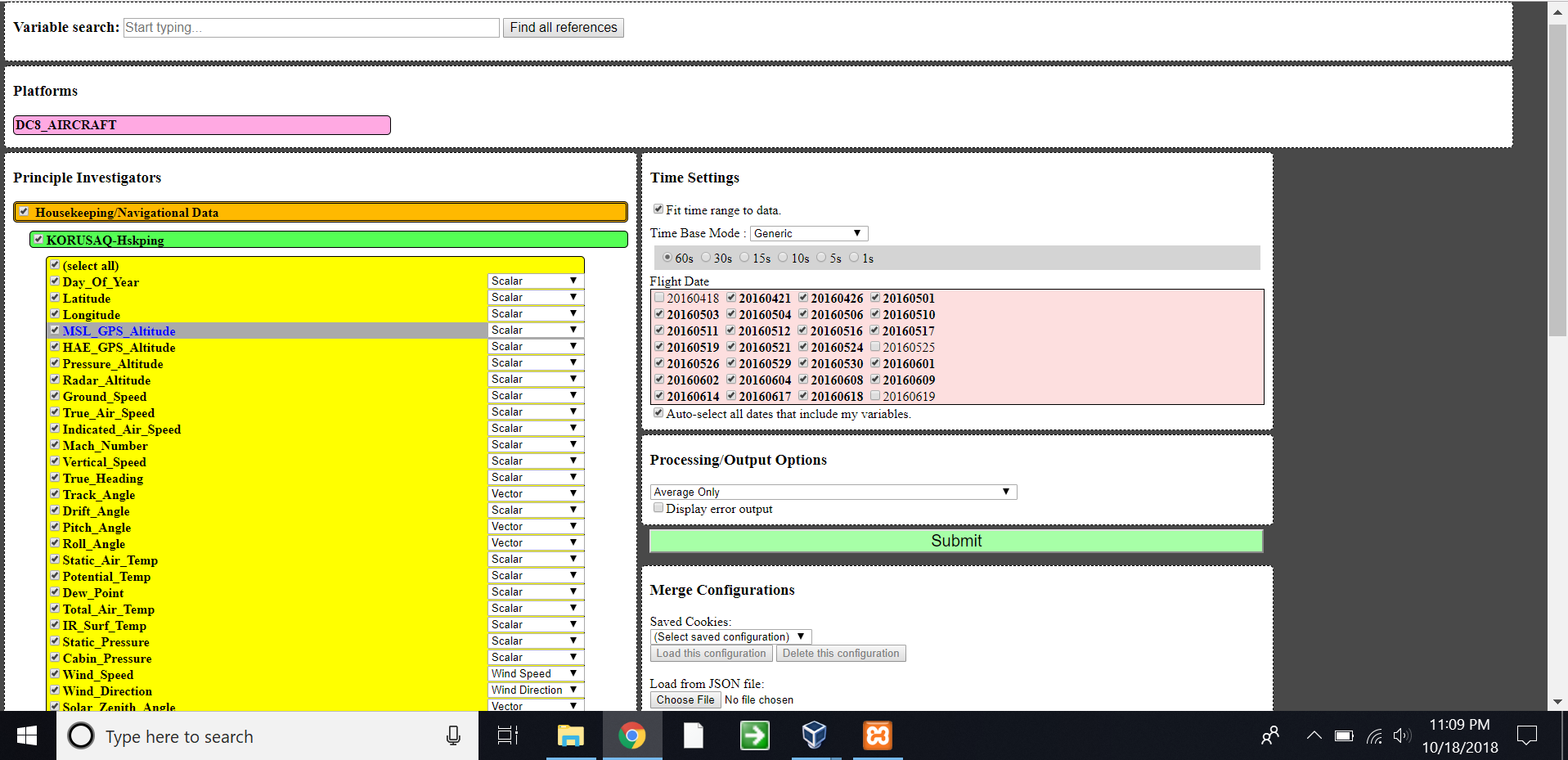This screenshot has width=1568, height=760.
Task: Open Time Base Mode Generic dropdown
Action: (x=808, y=233)
